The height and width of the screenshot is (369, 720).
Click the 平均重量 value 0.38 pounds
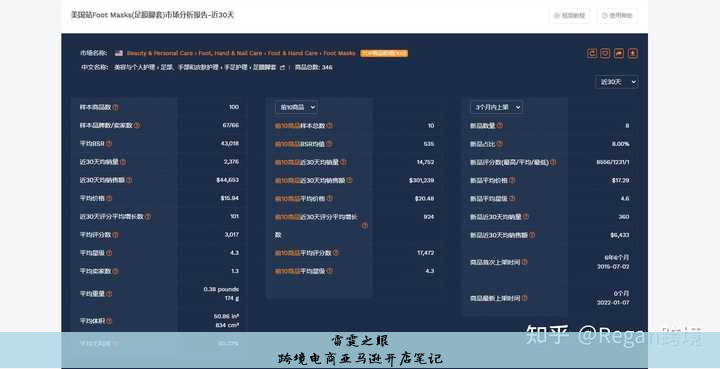coord(221,289)
